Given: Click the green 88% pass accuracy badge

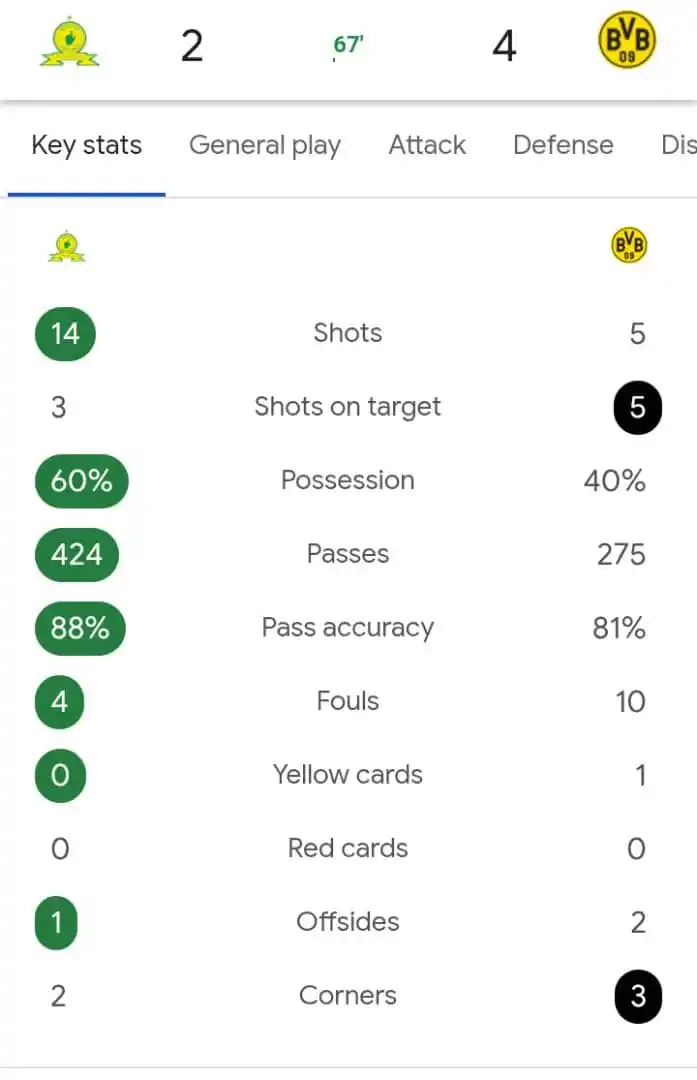Looking at the screenshot, I should [80, 628].
